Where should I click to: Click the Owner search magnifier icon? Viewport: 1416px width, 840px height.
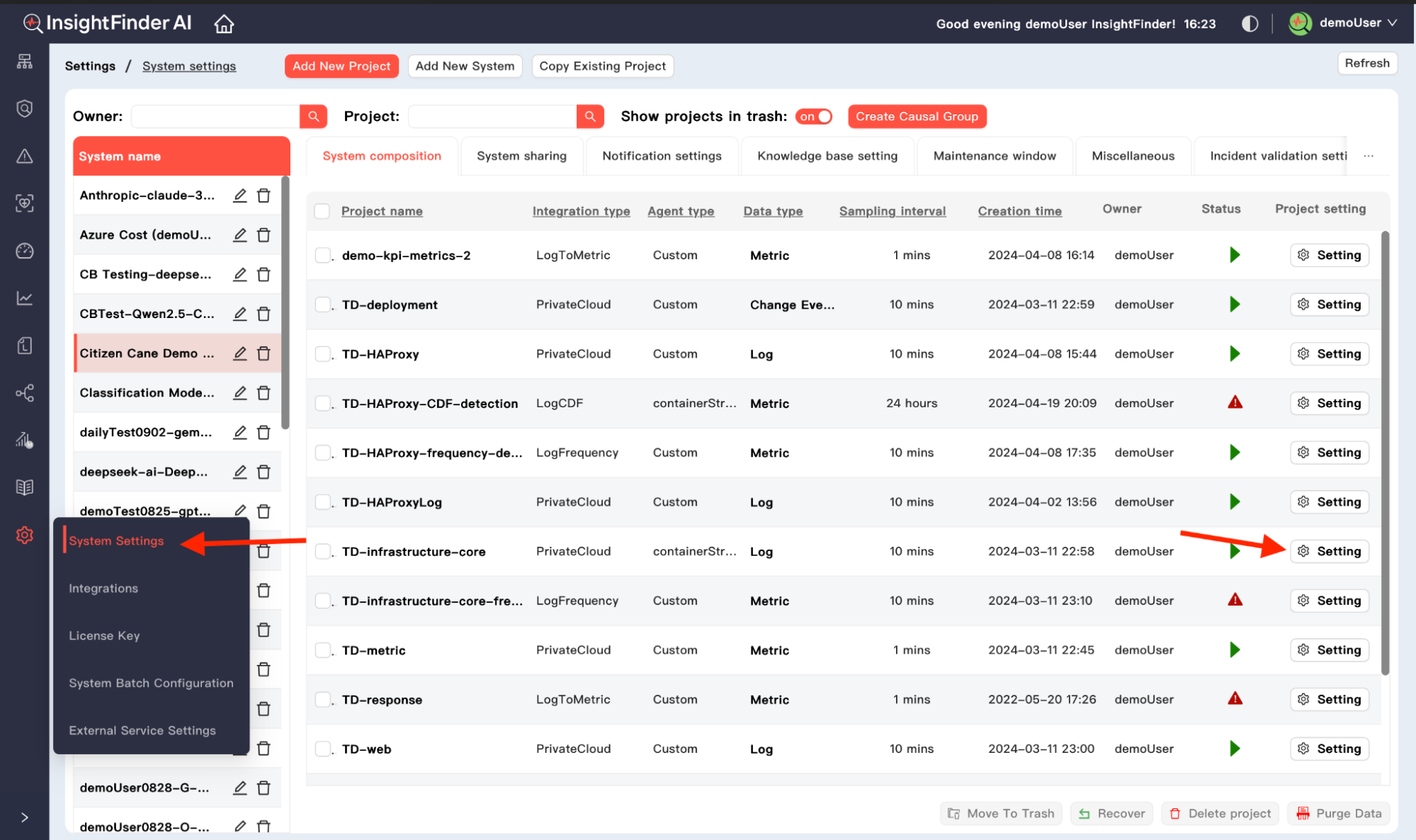point(313,116)
